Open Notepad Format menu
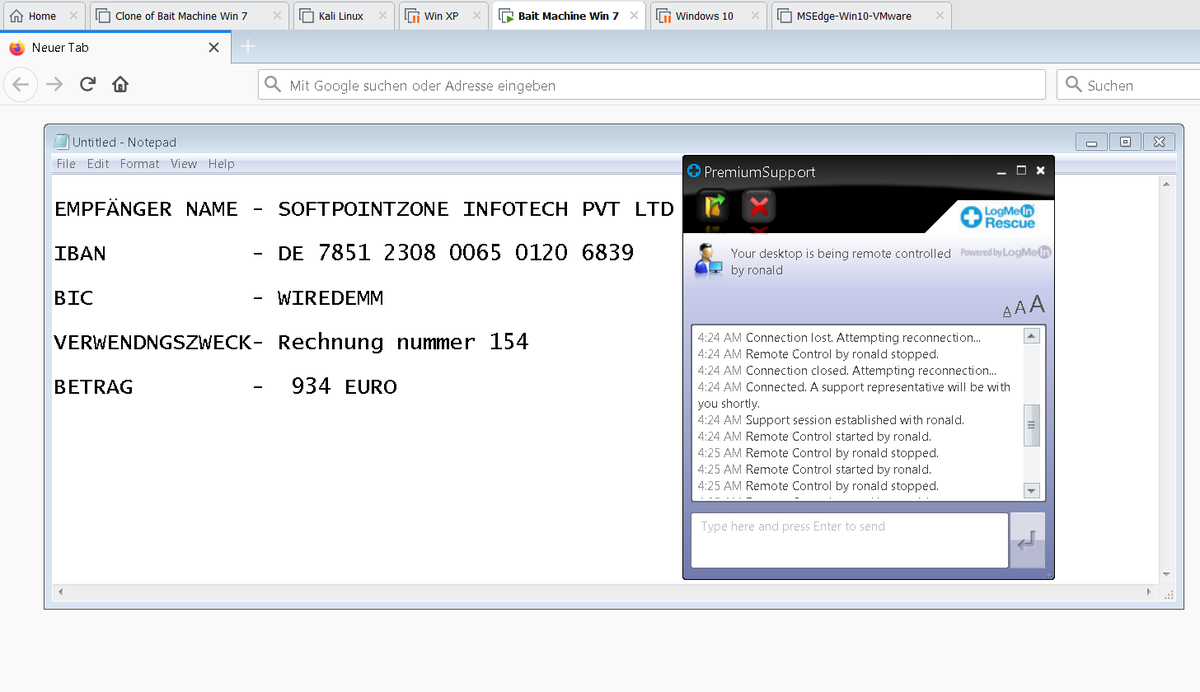1200x692 pixels. pyautogui.click(x=140, y=164)
